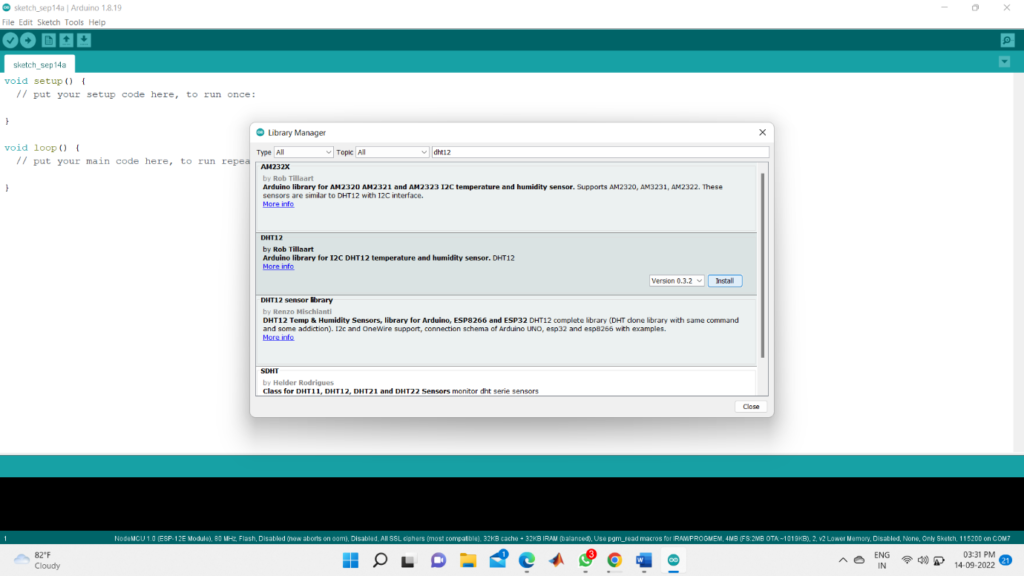Click the dht12 library search field
This screenshot has height=576, width=1024.
click(600, 152)
